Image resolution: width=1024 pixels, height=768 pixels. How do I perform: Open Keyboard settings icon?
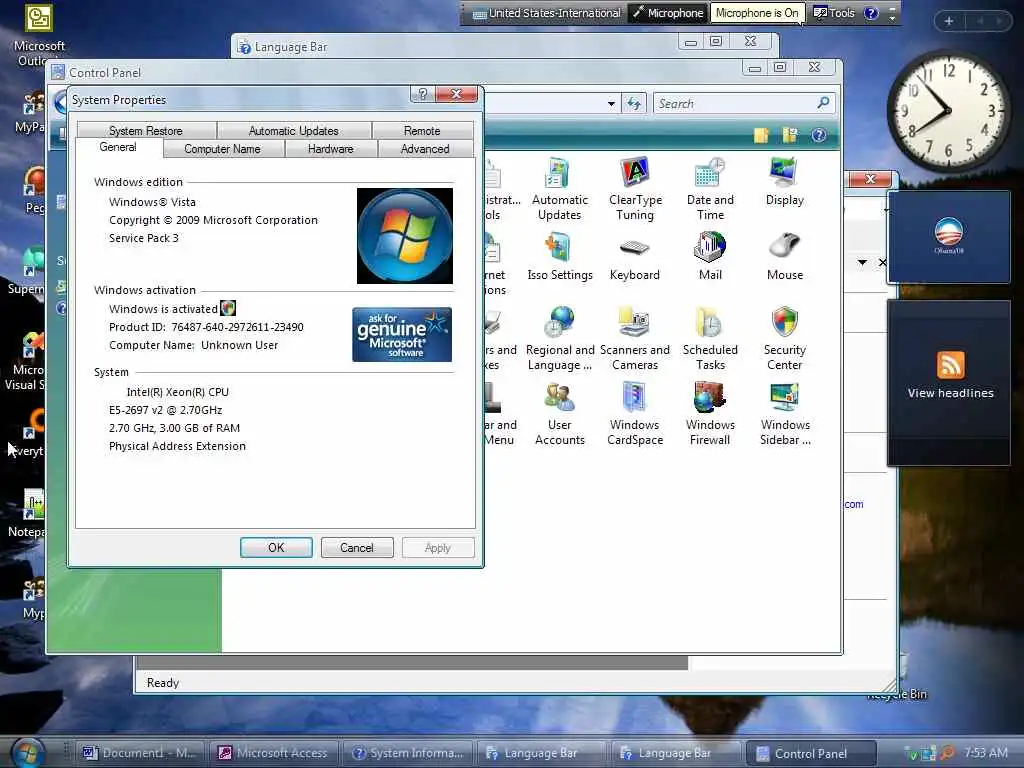[634, 257]
